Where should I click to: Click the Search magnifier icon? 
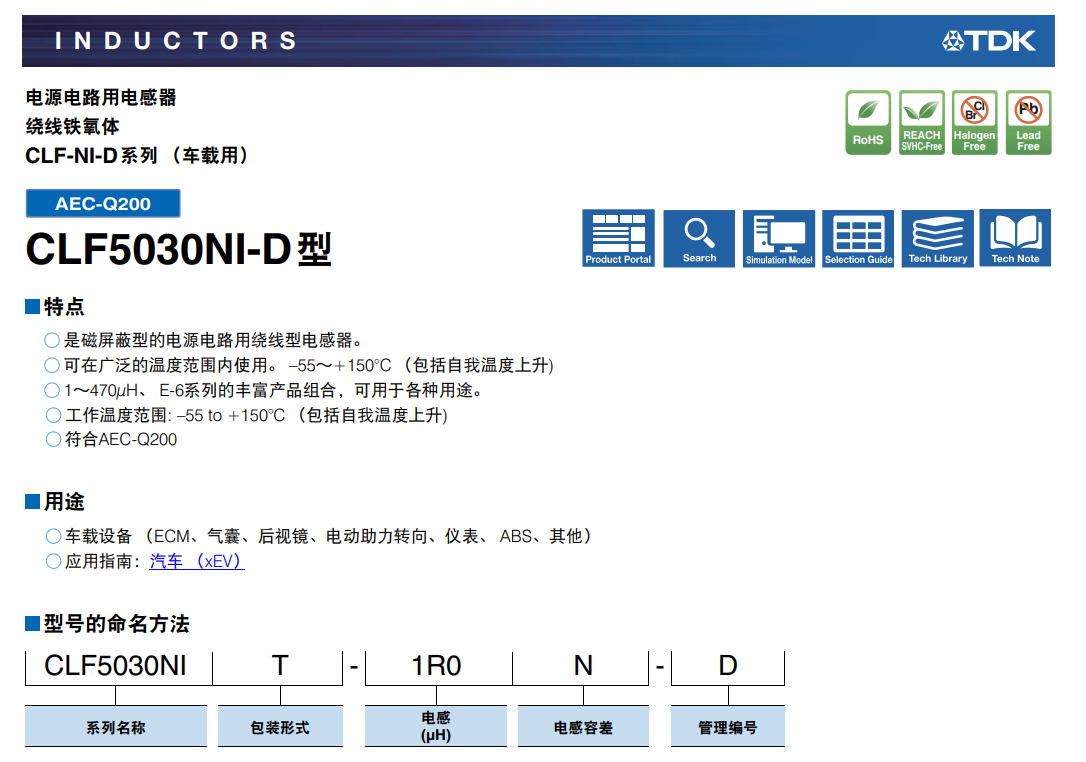coord(699,238)
